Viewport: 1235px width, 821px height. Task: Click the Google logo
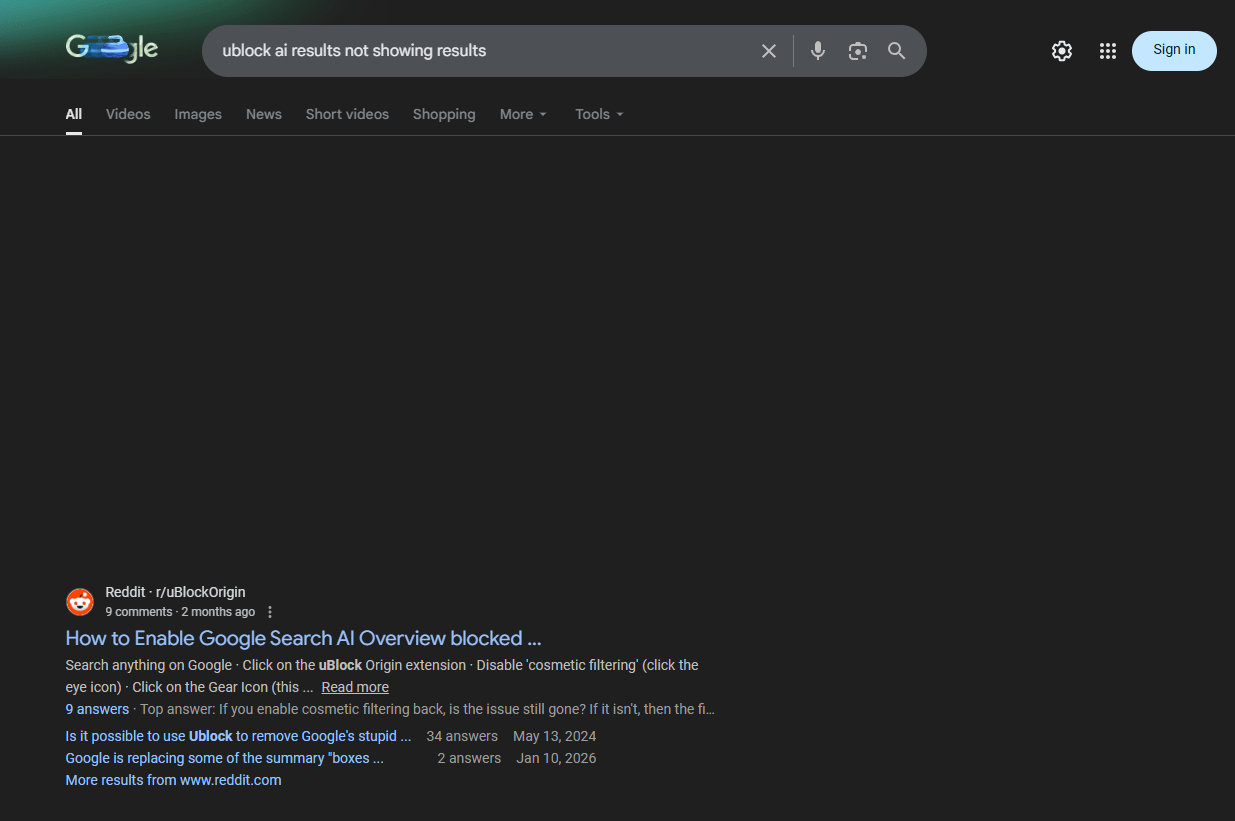112,48
